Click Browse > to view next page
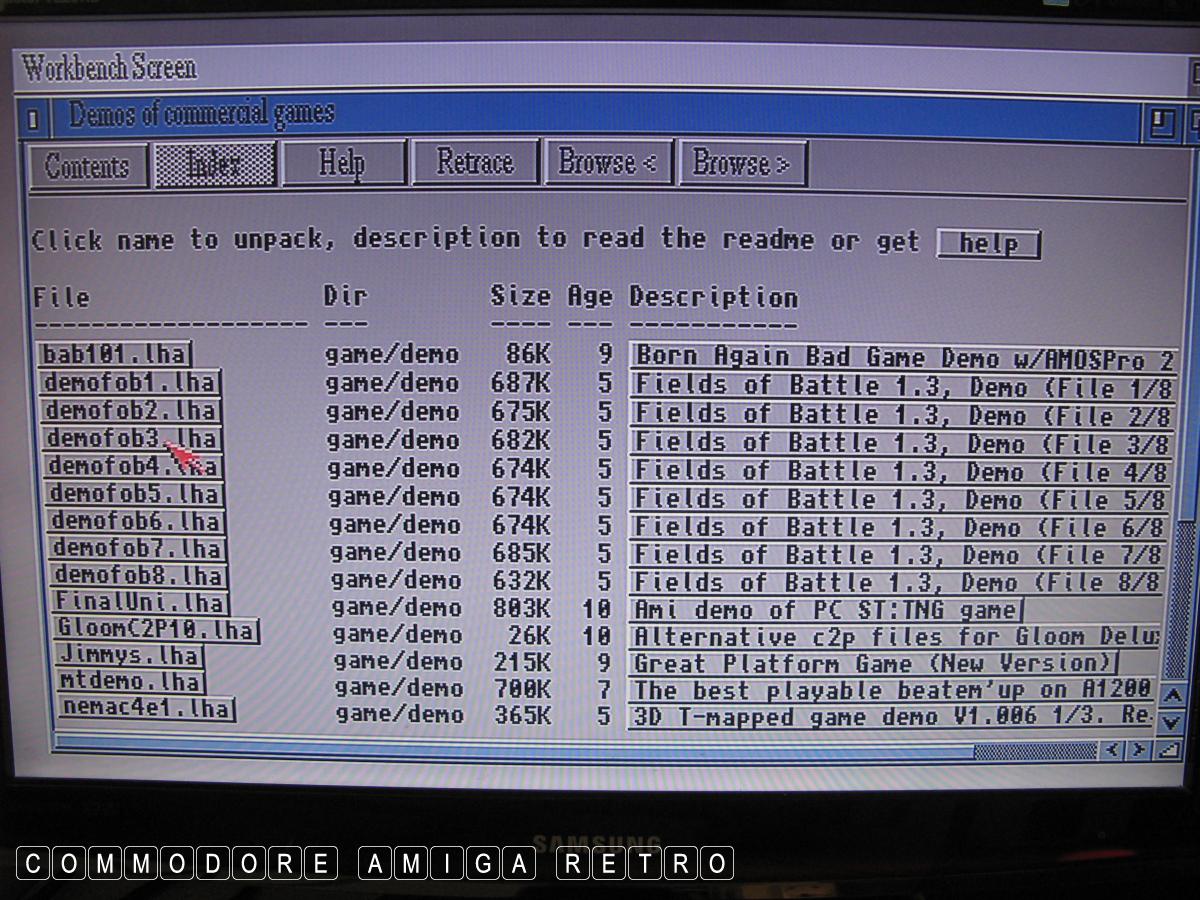This screenshot has height=900, width=1200. (x=741, y=163)
